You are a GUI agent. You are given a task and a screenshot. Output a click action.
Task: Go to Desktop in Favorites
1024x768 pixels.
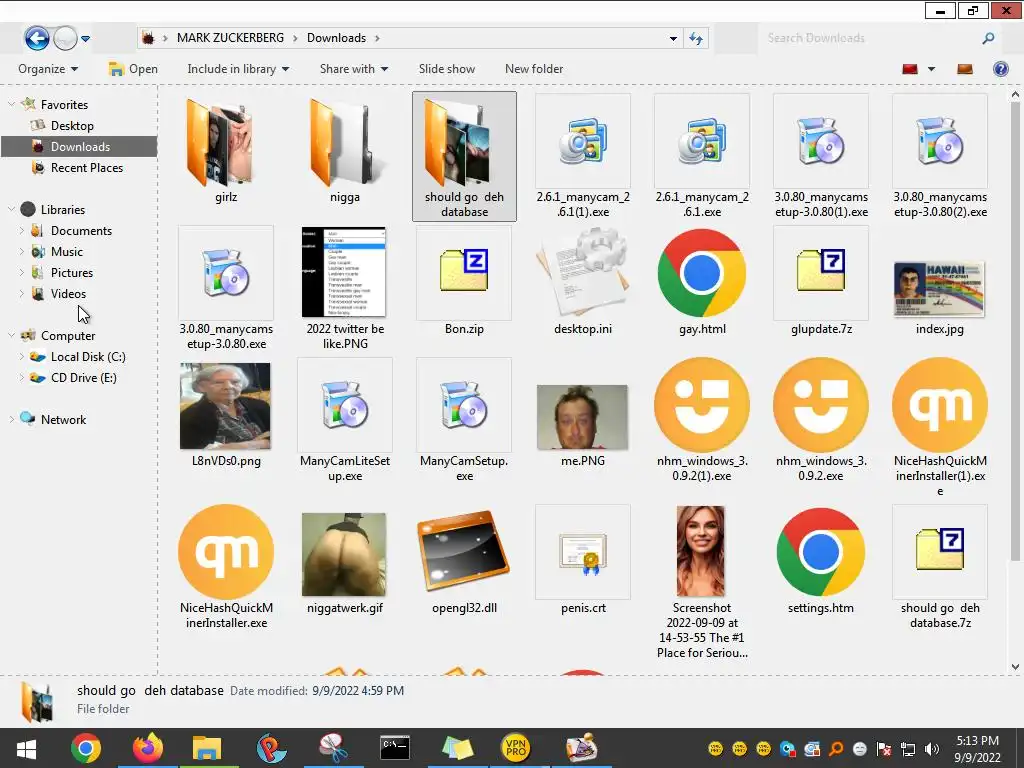(x=72, y=125)
